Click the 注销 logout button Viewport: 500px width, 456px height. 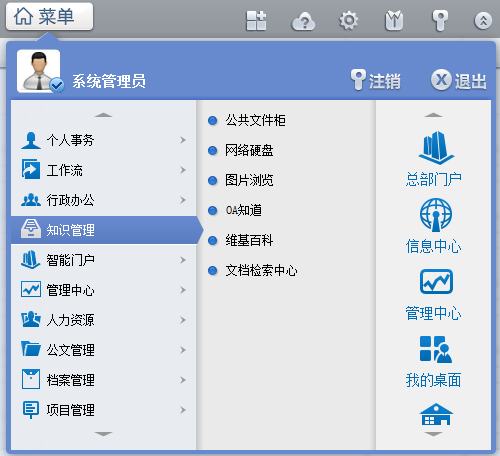pyautogui.click(x=376, y=81)
